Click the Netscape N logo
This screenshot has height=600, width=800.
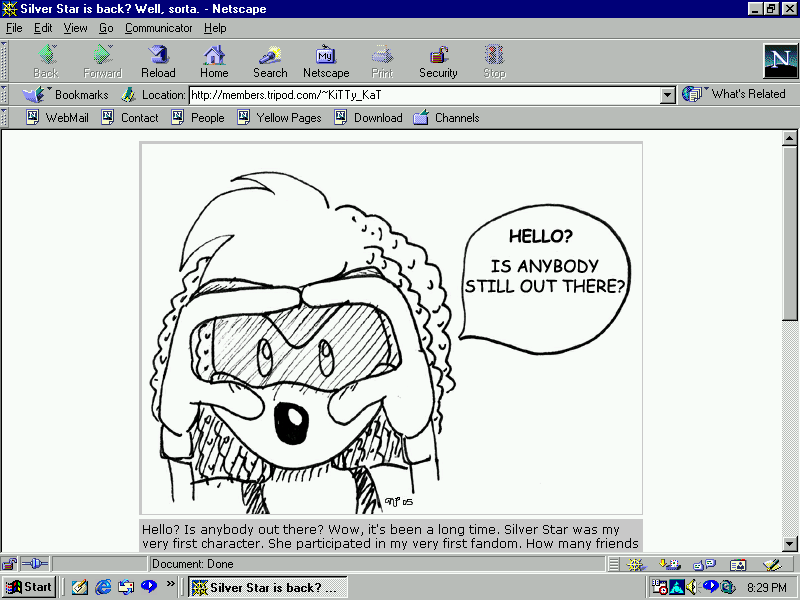(780, 61)
